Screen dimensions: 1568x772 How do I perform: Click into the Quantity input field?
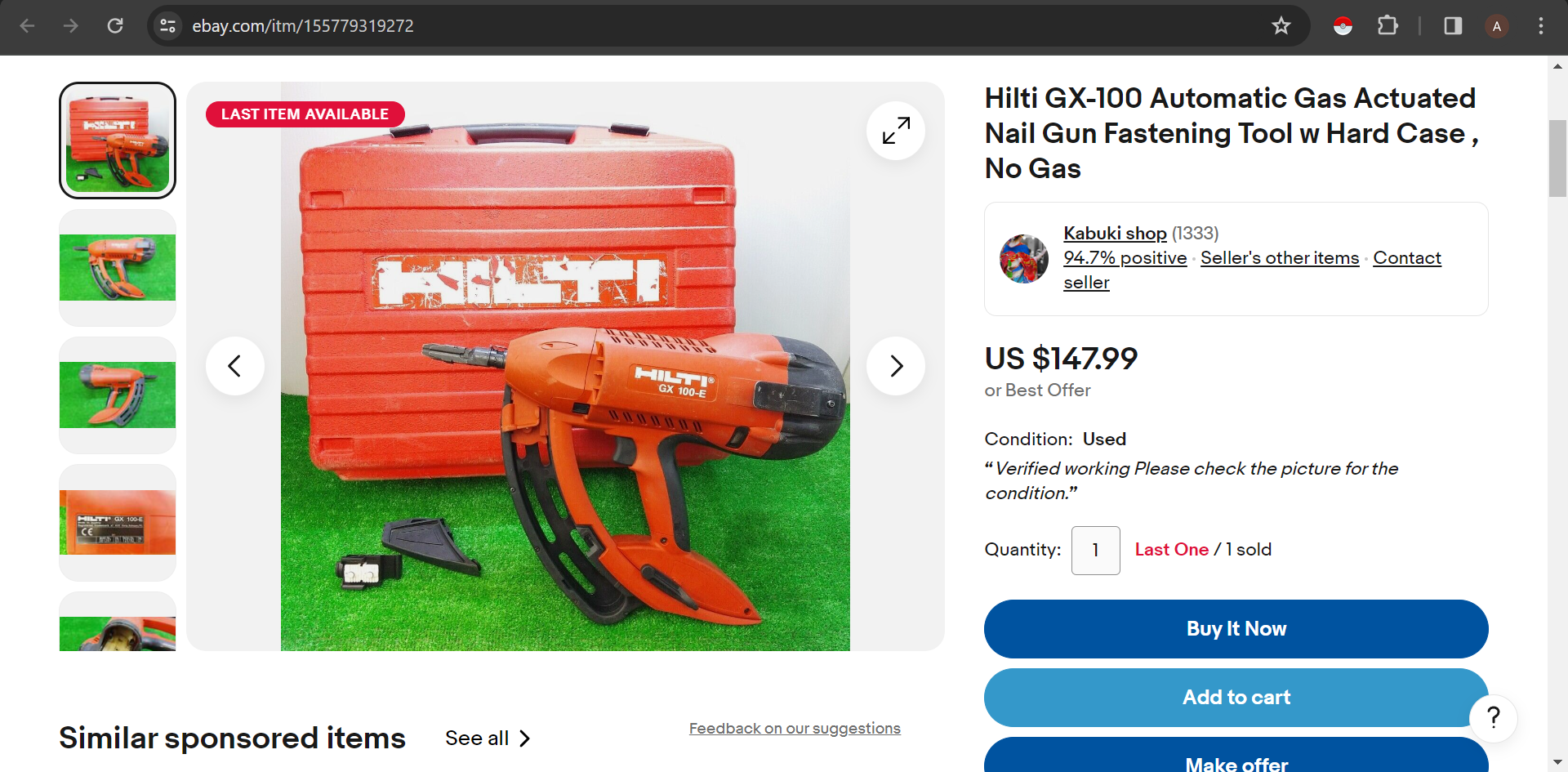click(x=1095, y=551)
